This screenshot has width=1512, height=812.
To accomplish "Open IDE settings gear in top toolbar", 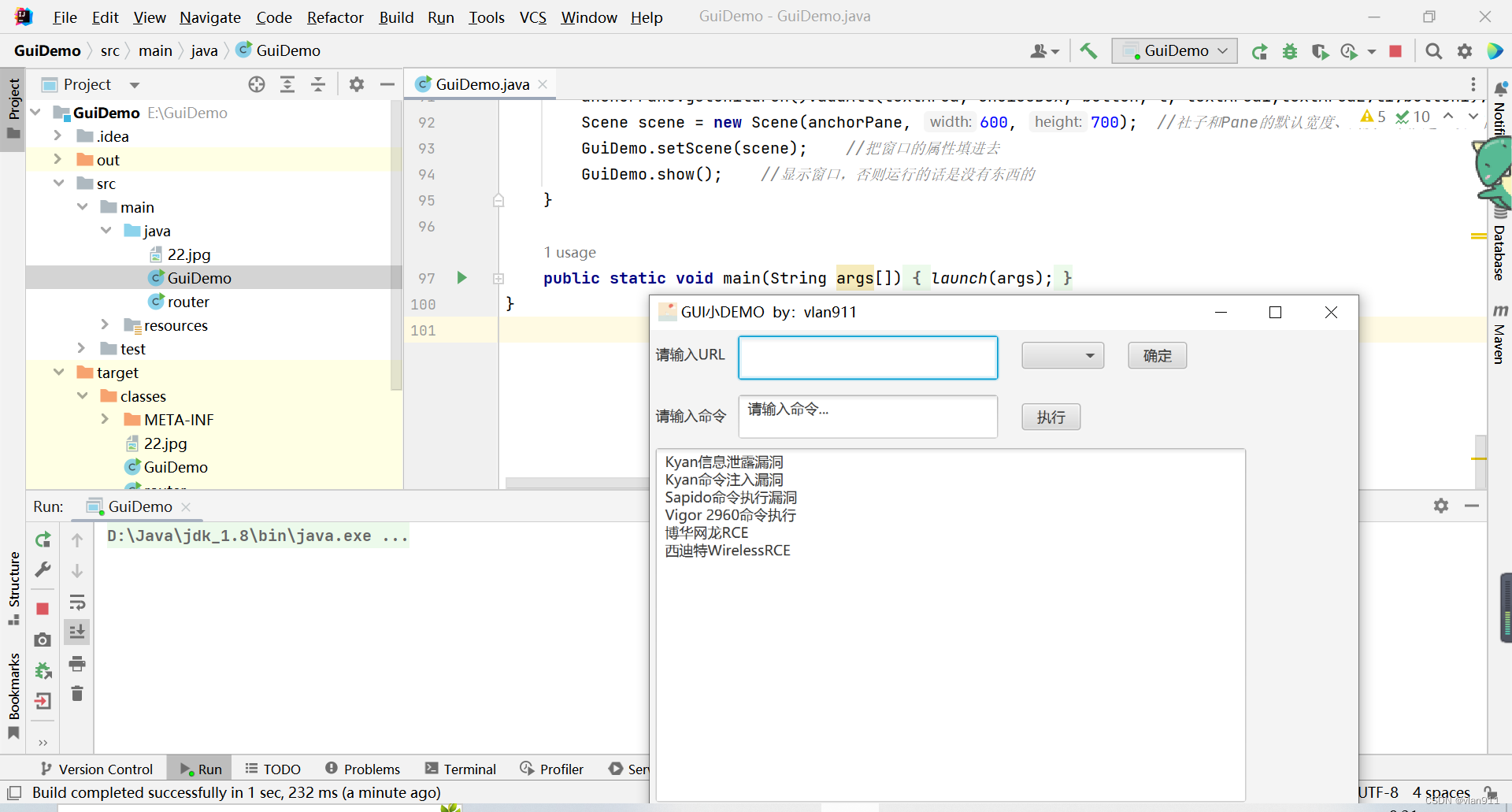I will coord(1465,51).
